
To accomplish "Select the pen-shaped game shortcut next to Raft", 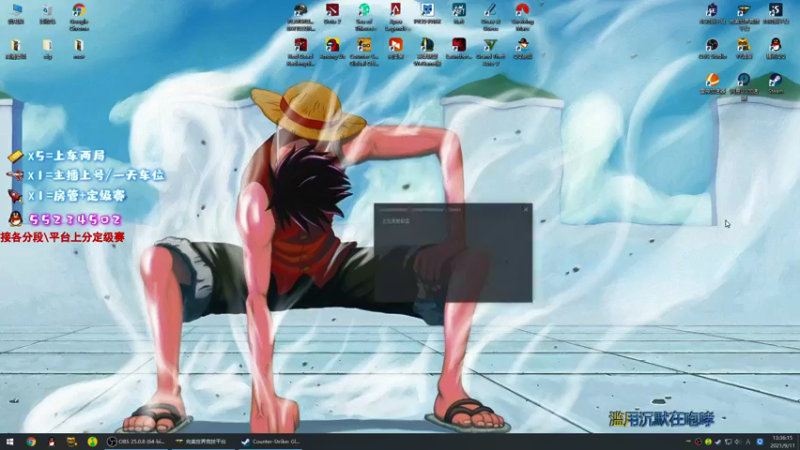I will [490, 16].
